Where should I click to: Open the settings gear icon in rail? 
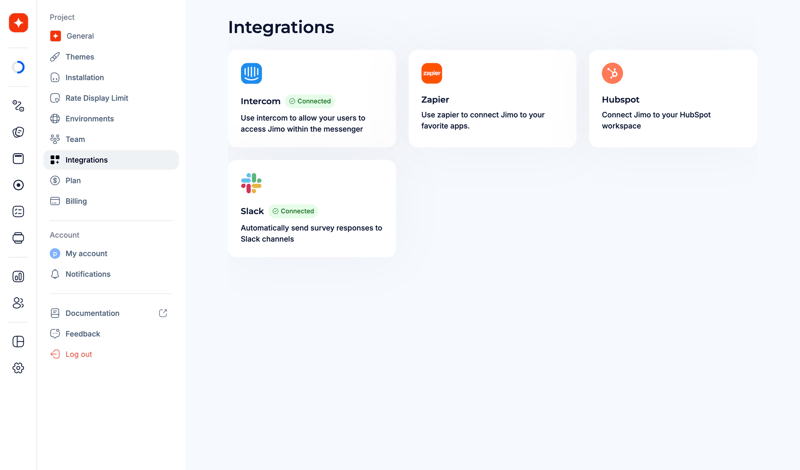[18, 368]
